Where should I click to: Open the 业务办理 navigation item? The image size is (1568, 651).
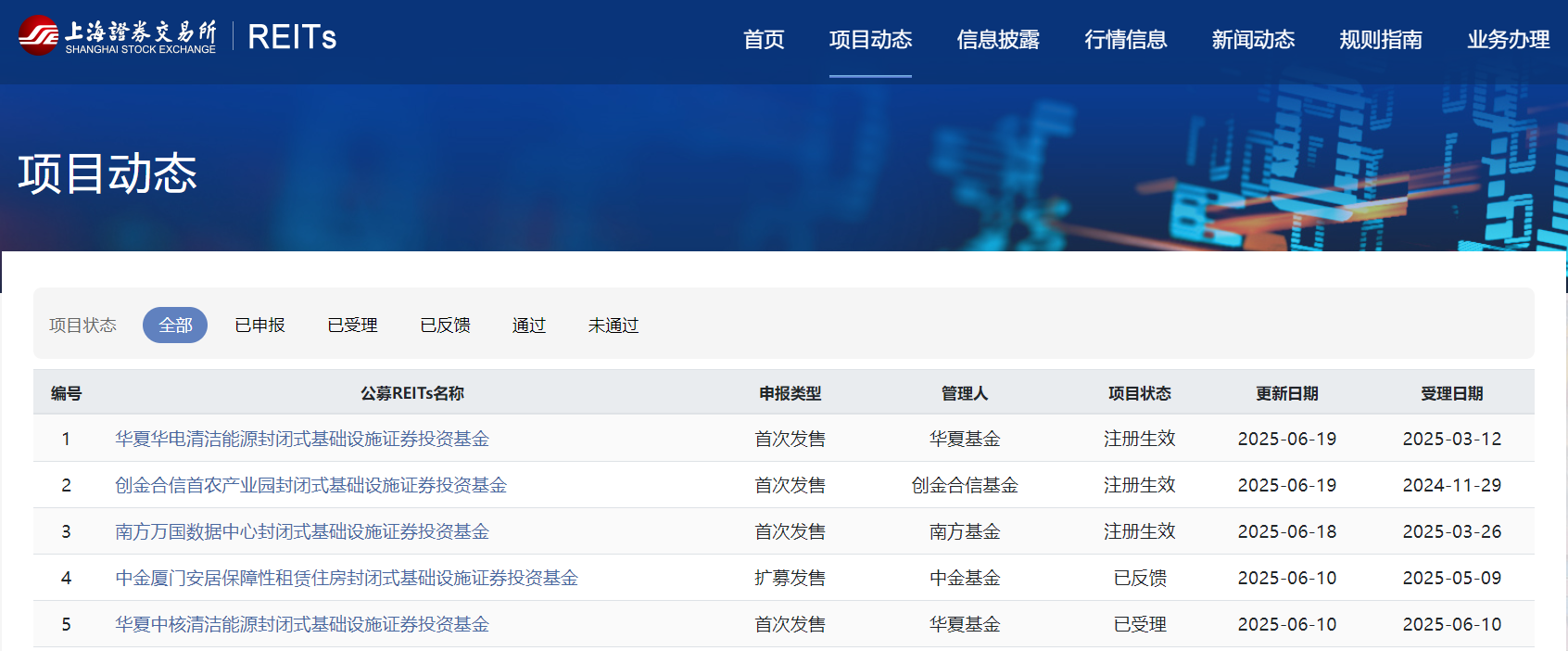[x=1508, y=40]
